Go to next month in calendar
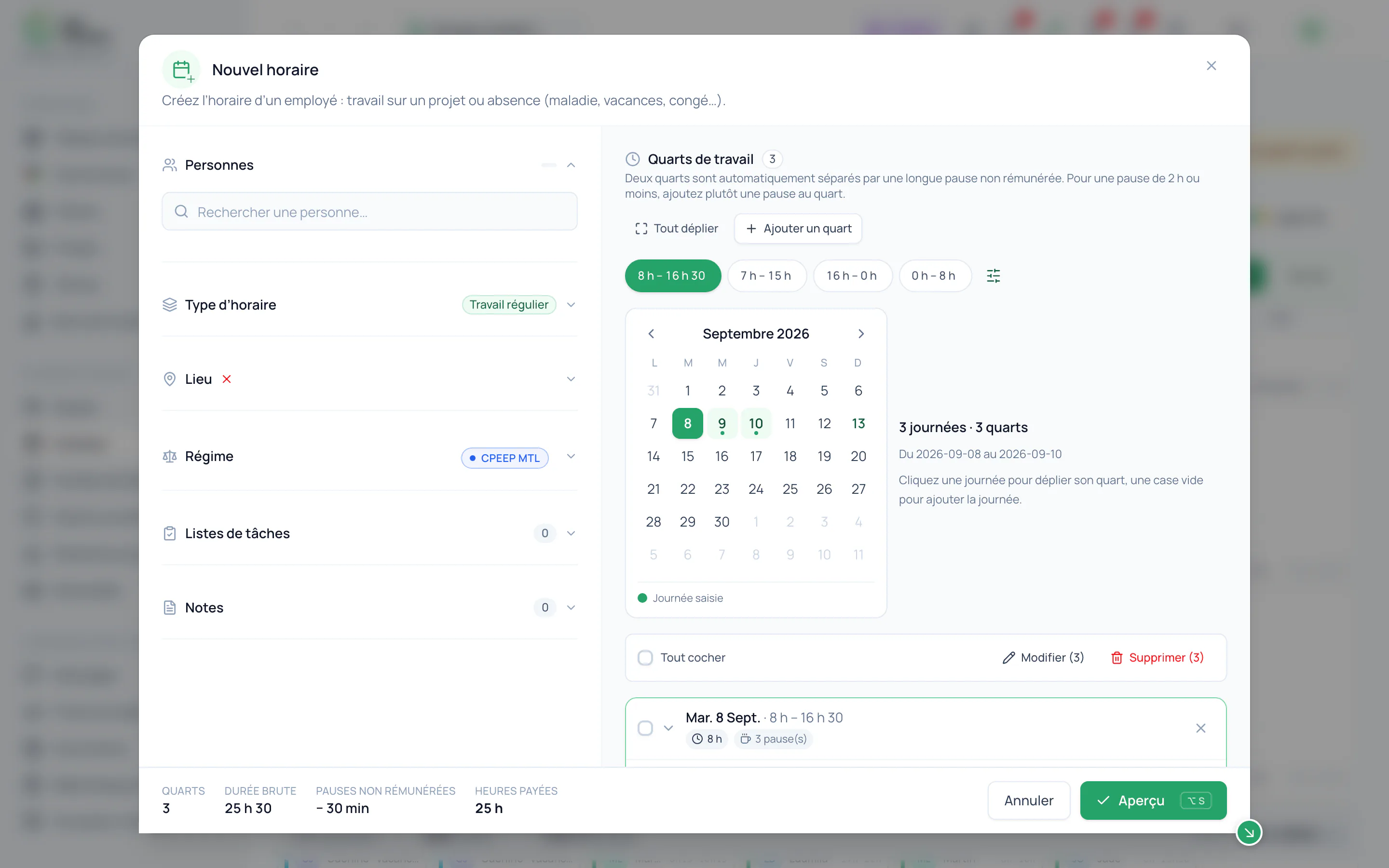 pyautogui.click(x=861, y=334)
